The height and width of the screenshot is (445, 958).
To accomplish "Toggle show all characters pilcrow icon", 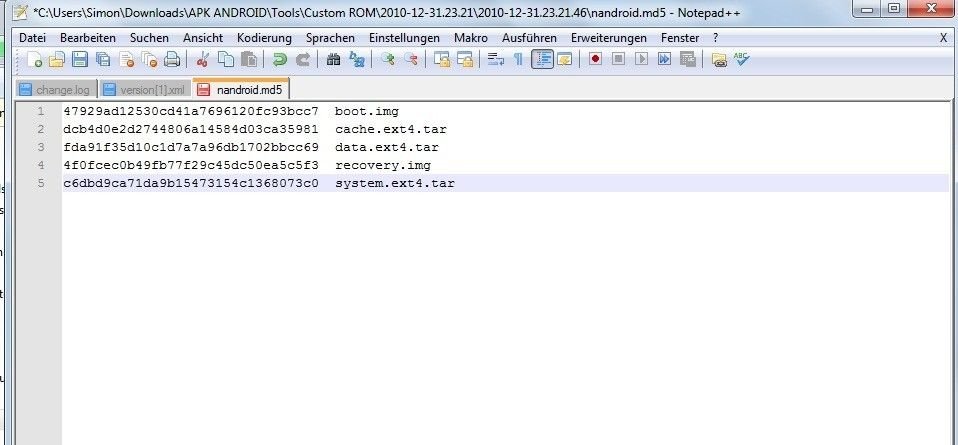I will point(518,59).
